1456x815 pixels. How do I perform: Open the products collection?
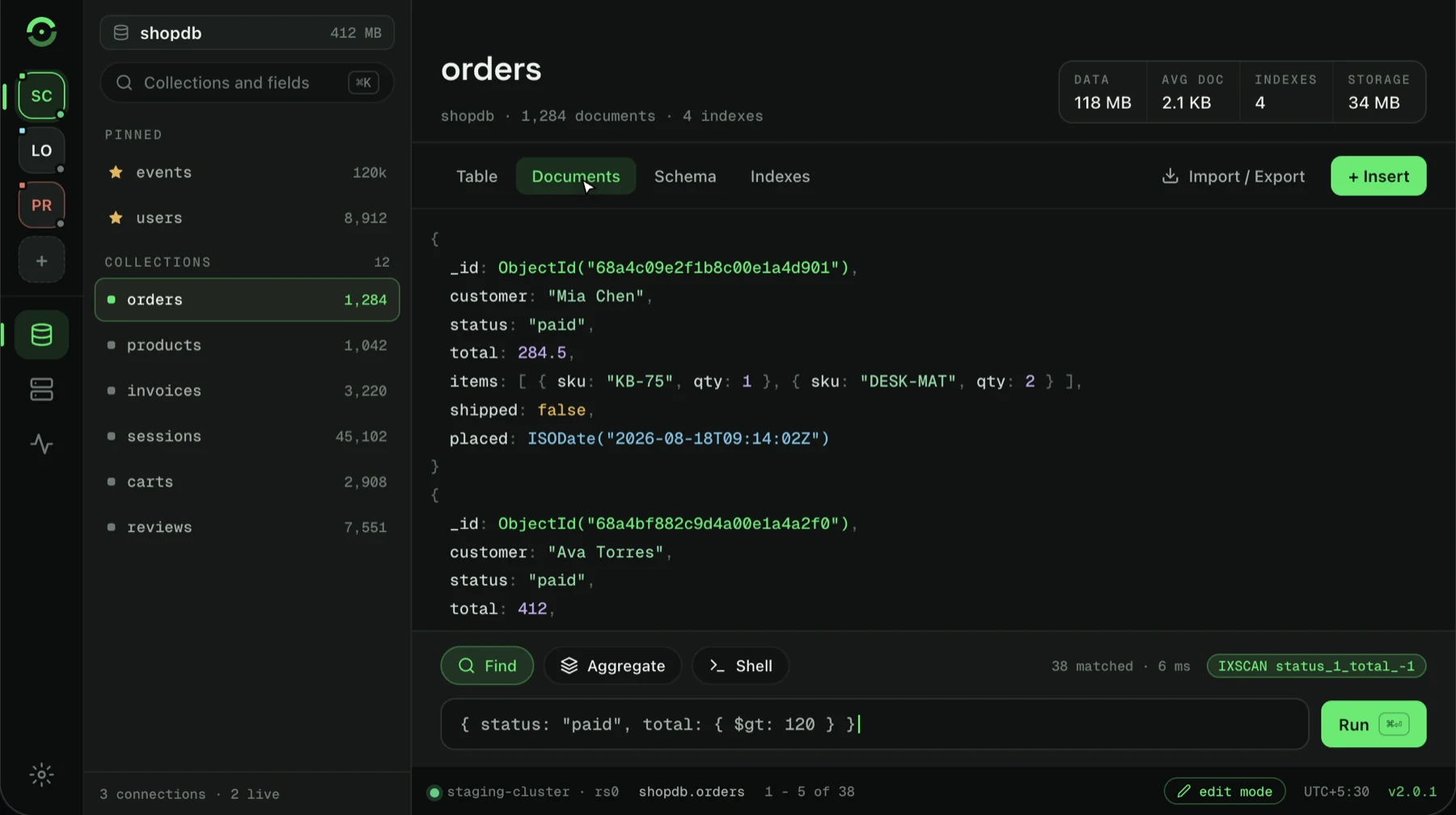pyautogui.click(x=247, y=345)
